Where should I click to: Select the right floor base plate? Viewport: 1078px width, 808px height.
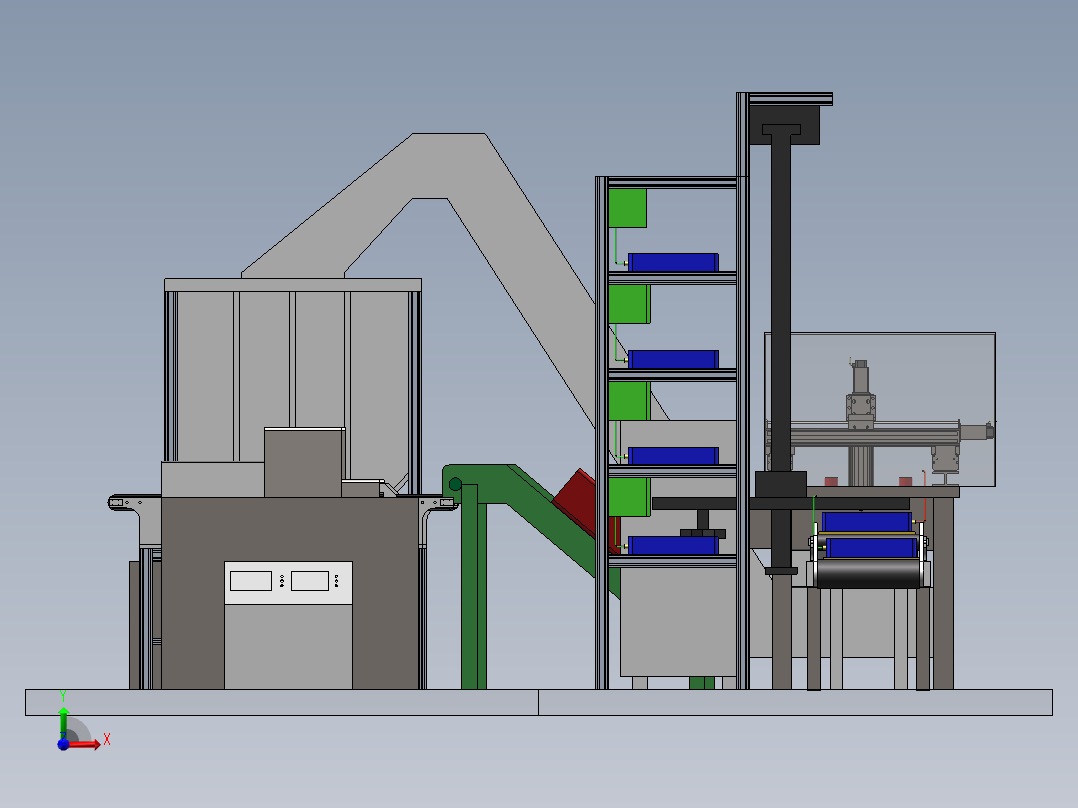click(795, 702)
